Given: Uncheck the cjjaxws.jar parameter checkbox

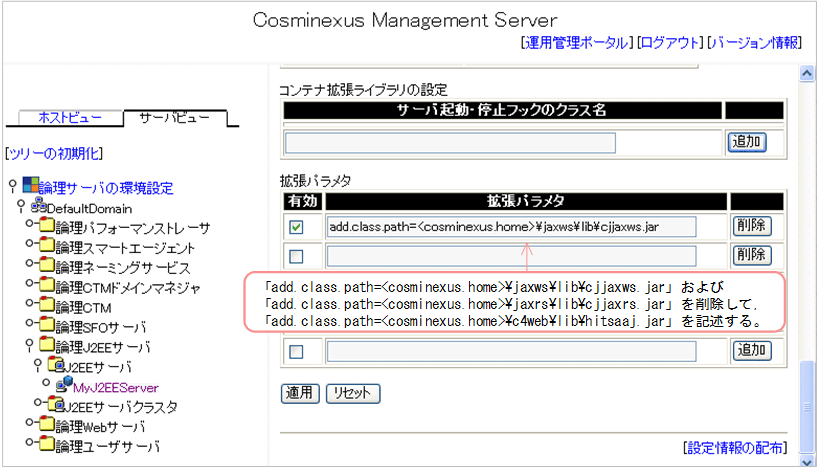Looking at the screenshot, I should [296, 227].
